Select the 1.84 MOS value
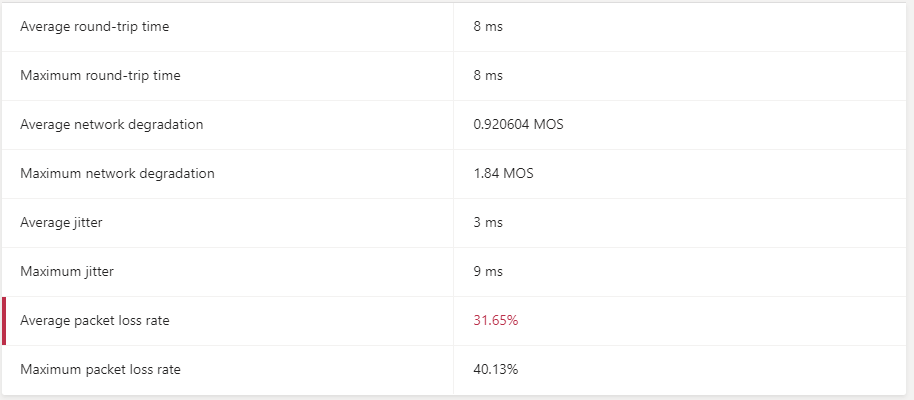Viewport: 914px width, 400px height. (x=503, y=174)
